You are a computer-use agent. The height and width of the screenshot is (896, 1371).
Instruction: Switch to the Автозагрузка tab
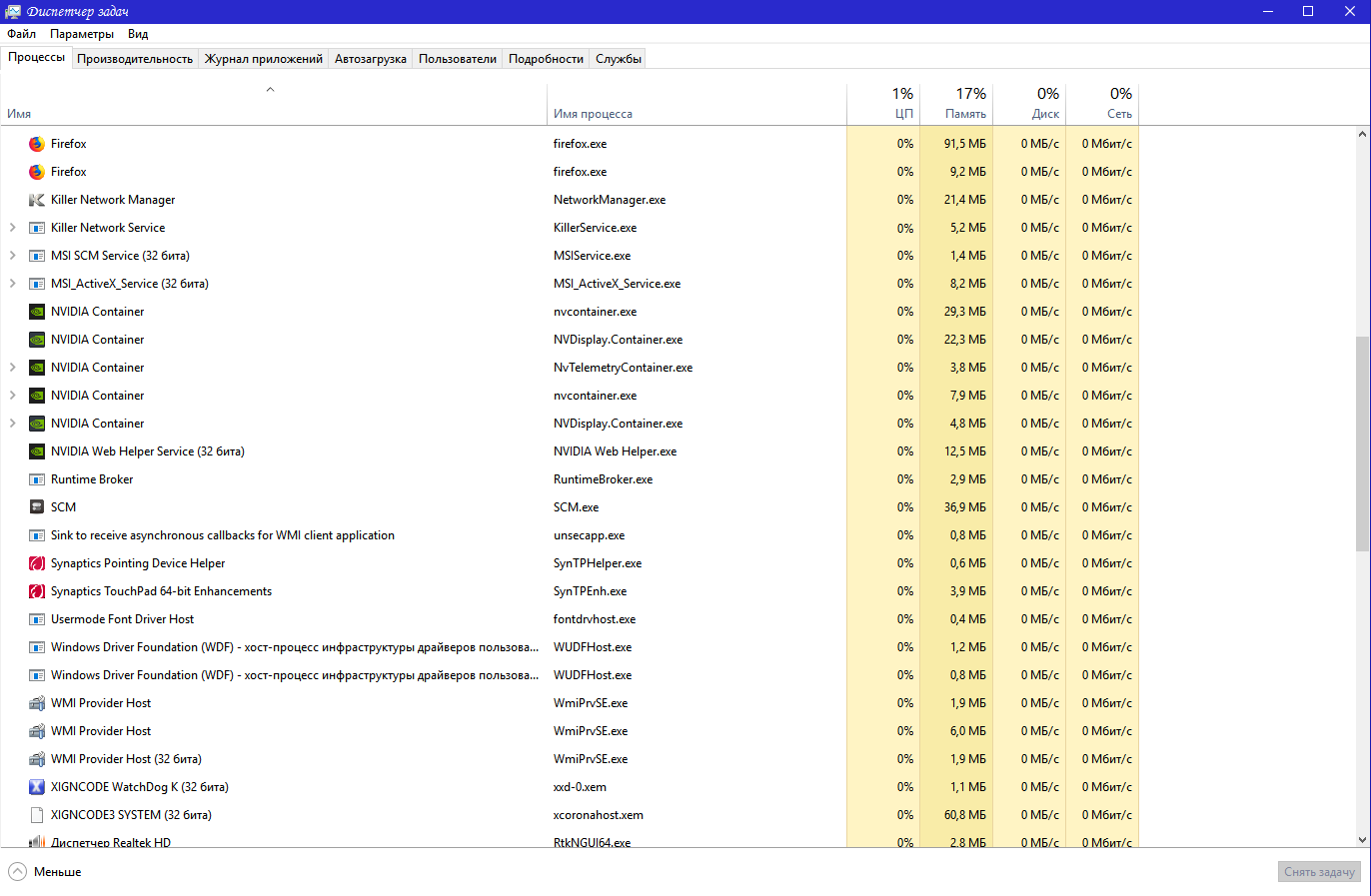[371, 59]
